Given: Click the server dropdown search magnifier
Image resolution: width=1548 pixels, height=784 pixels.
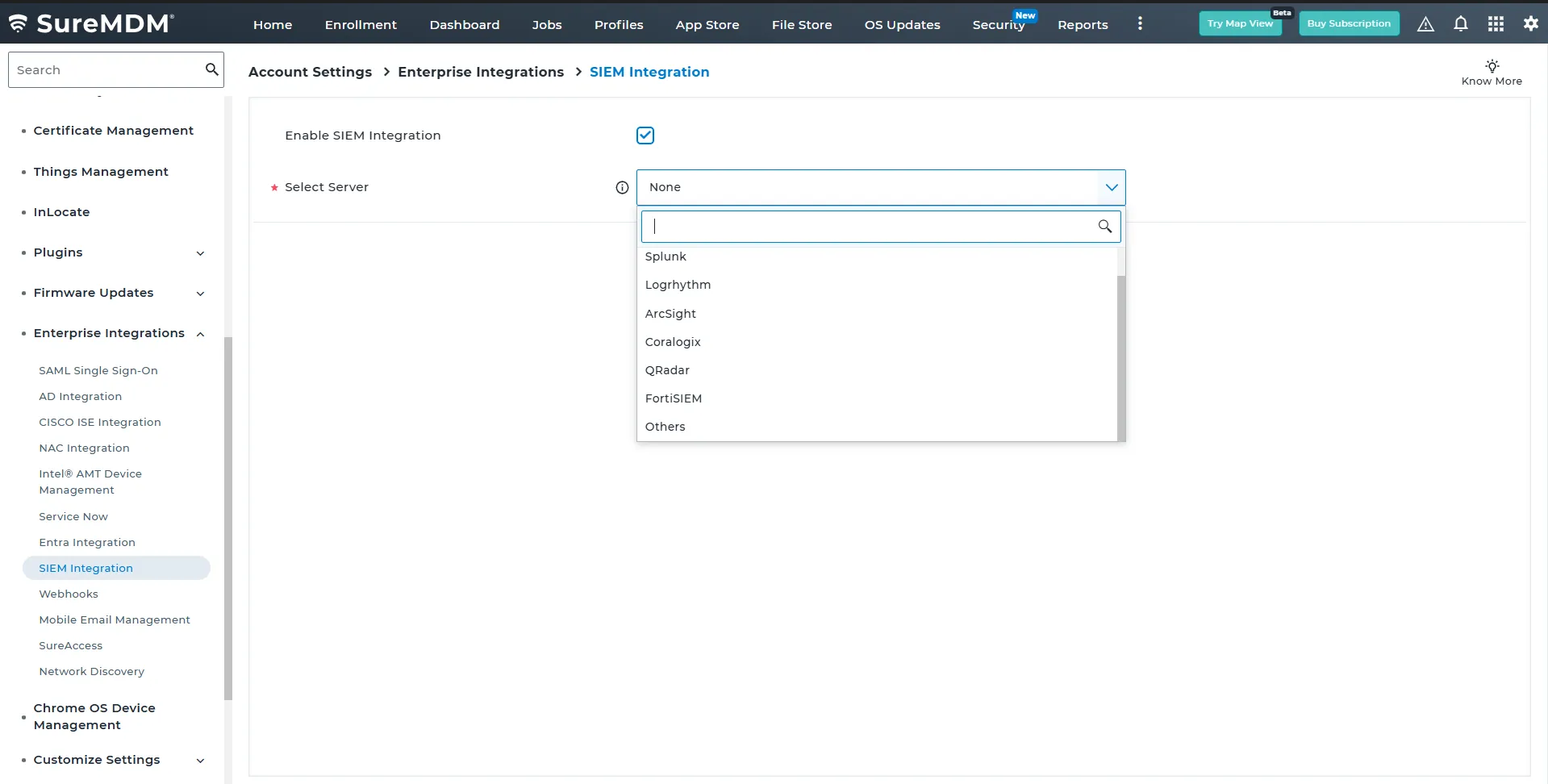Looking at the screenshot, I should 1104,227.
